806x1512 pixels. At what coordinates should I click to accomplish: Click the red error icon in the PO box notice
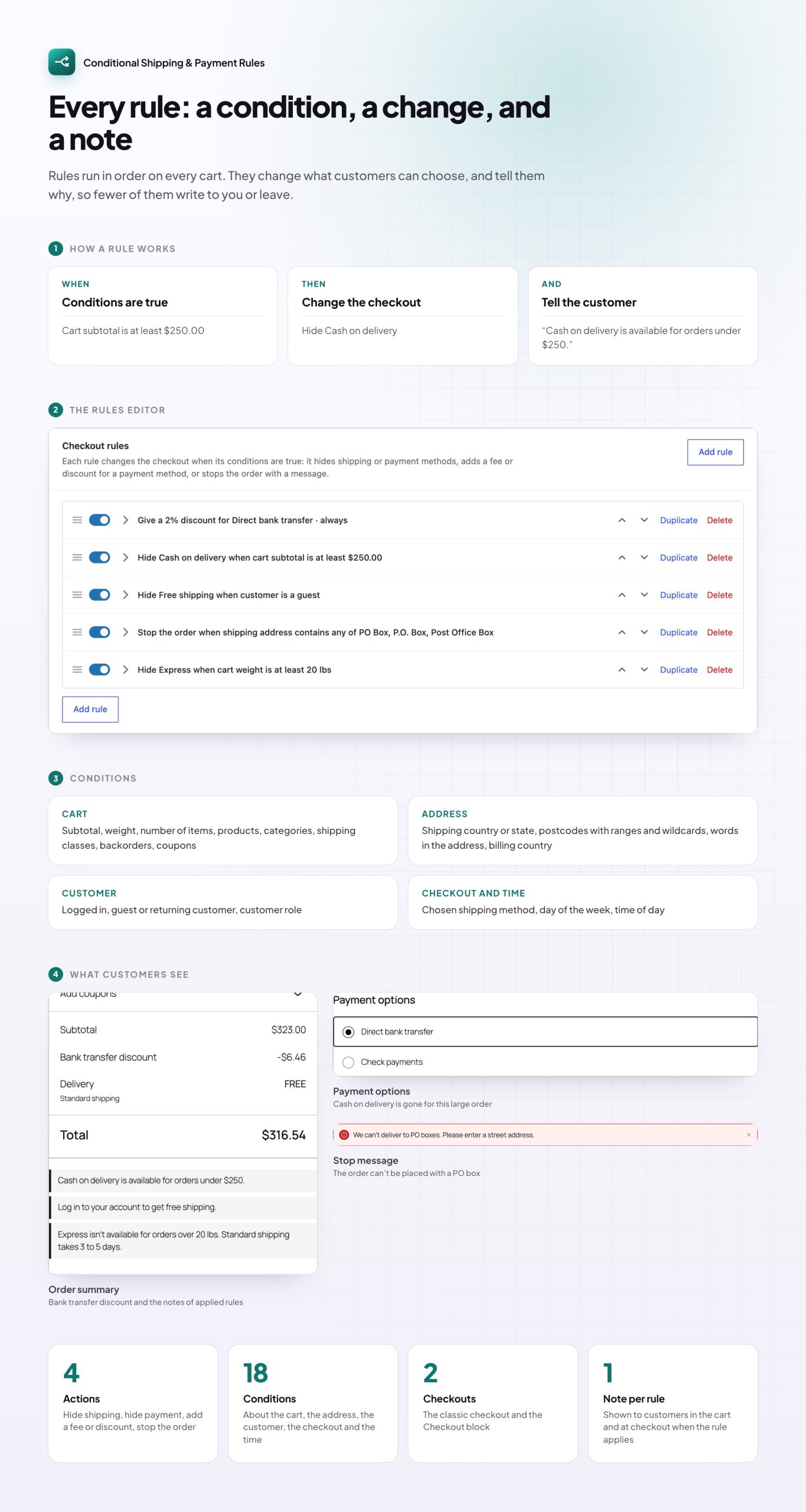click(344, 1135)
